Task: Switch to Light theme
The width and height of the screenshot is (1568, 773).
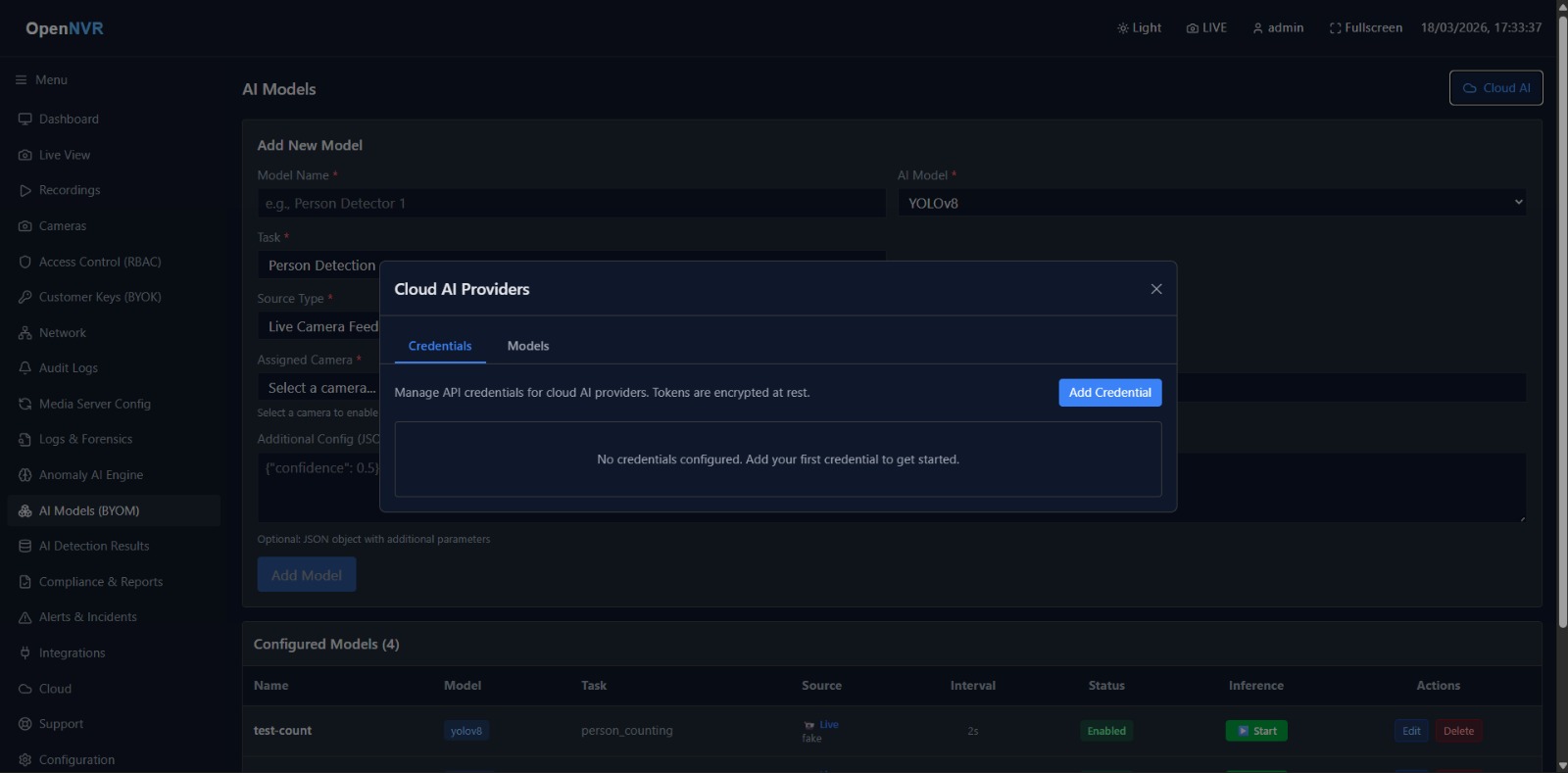Action: [x=1139, y=28]
